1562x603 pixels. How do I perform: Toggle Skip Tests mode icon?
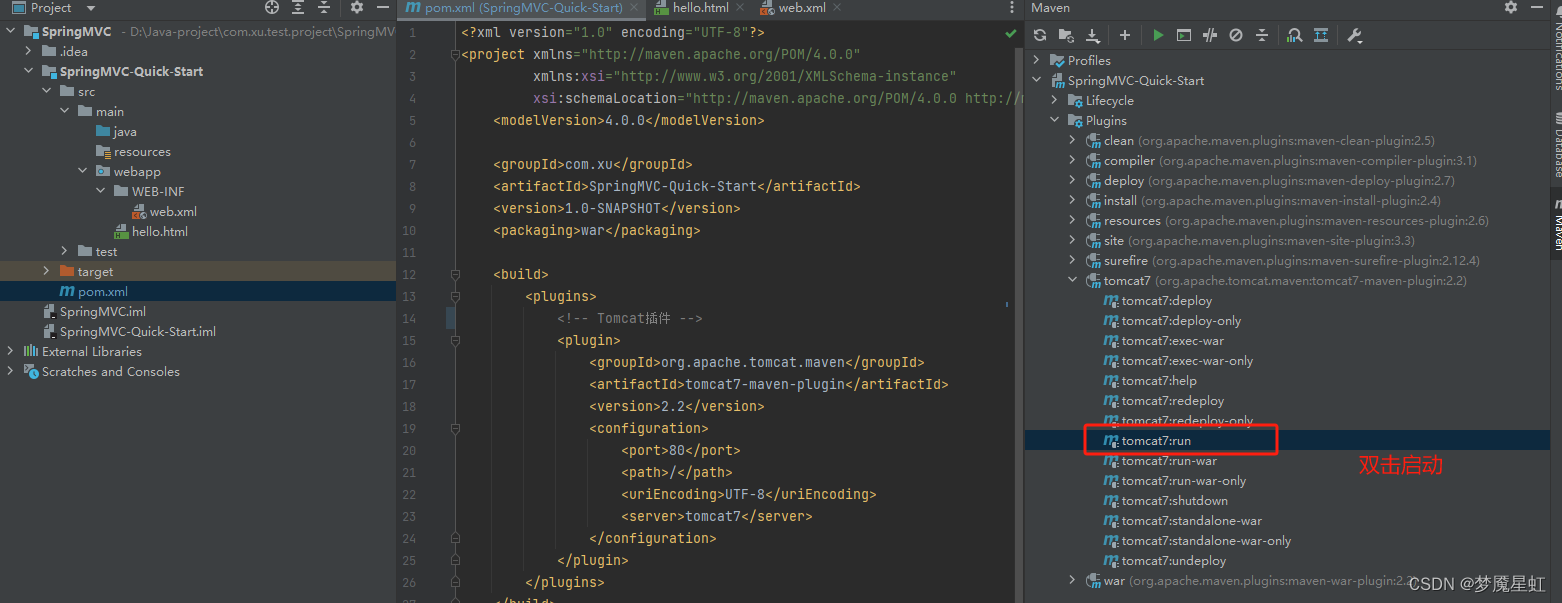[1236, 35]
